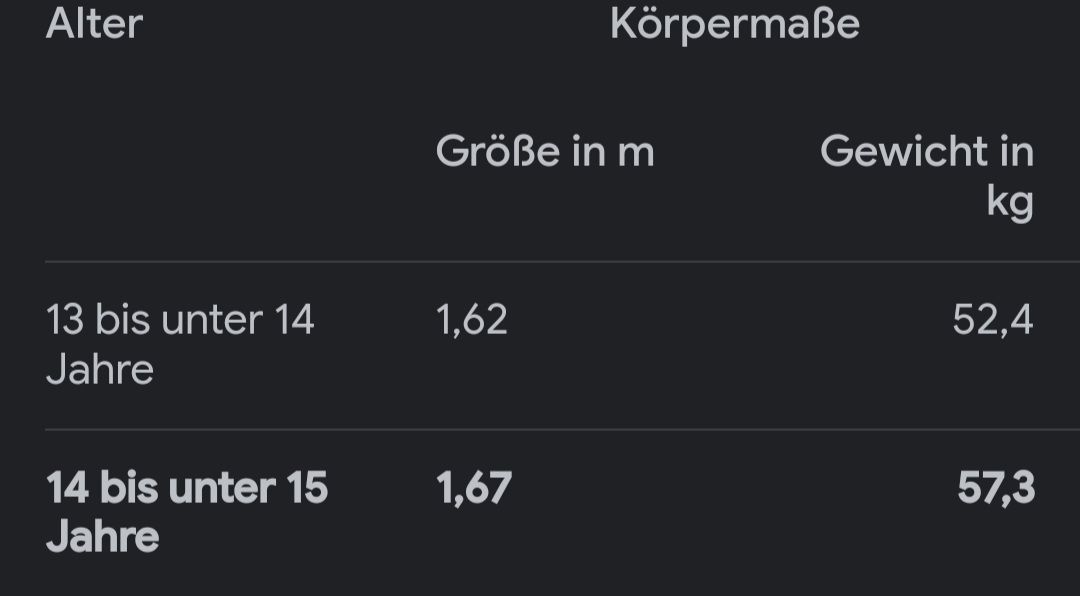Click the word "Größe" in the subheader
Viewport: 1080px width, 596px height.
[498, 152]
